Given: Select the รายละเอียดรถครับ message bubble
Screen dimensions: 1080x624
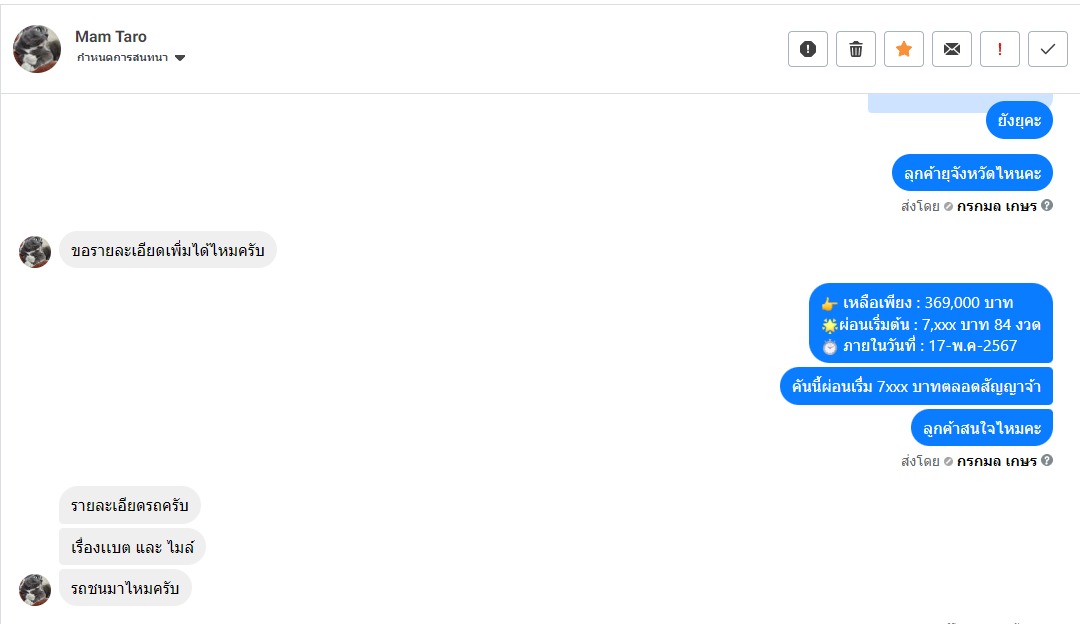Looking at the screenshot, I should tap(130, 505).
